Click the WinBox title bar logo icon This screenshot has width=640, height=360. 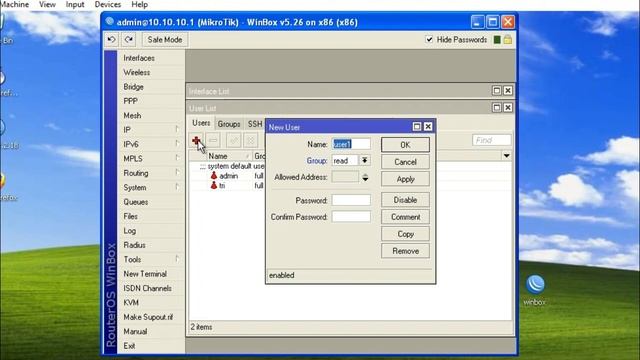point(109,21)
